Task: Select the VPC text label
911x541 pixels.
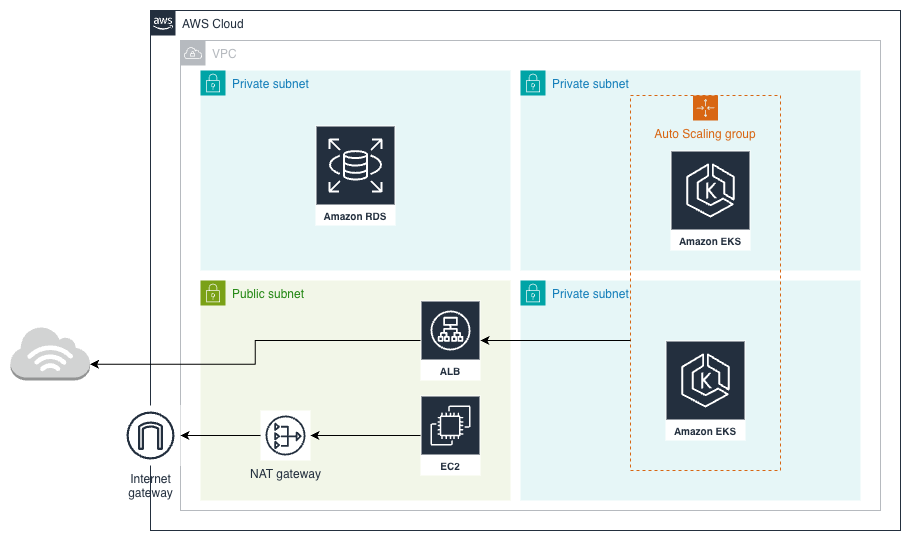Action: click(224, 53)
